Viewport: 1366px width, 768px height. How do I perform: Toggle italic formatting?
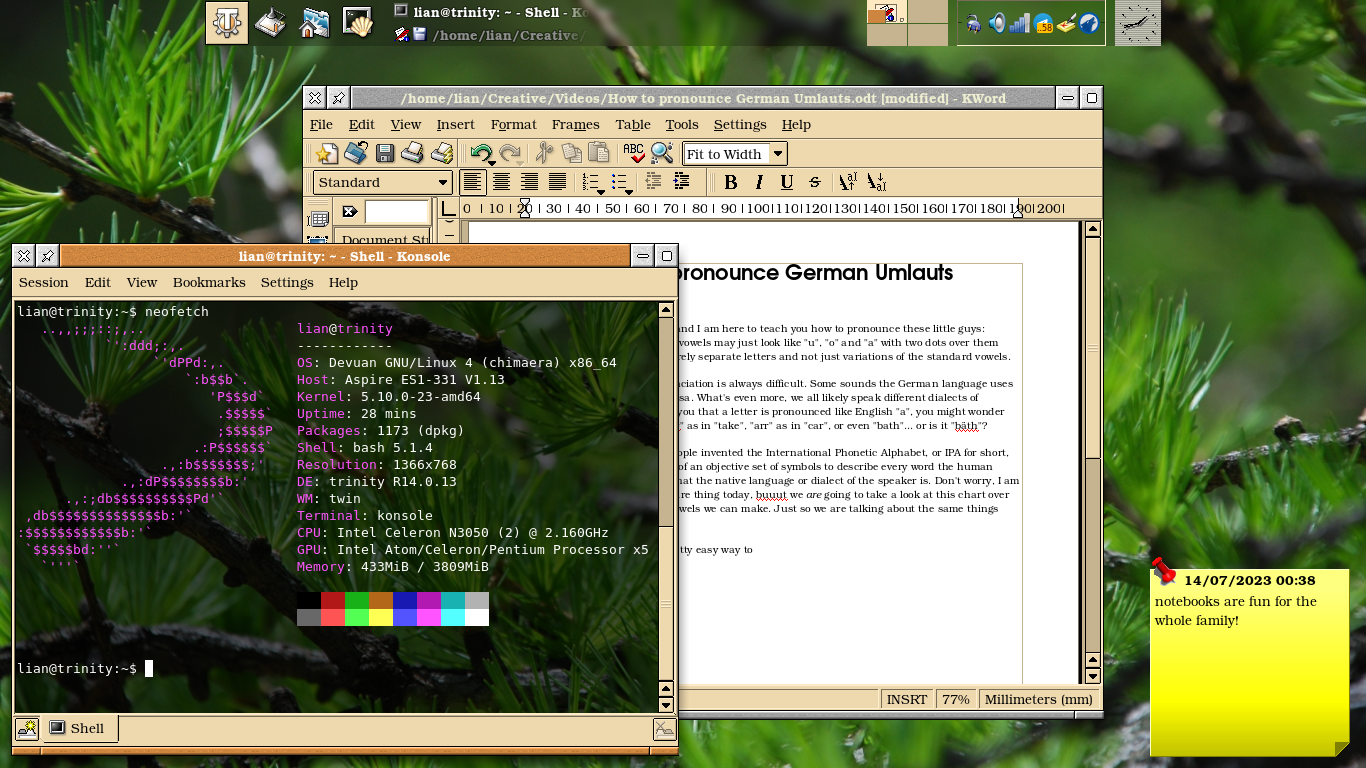click(x=759, y=182)
